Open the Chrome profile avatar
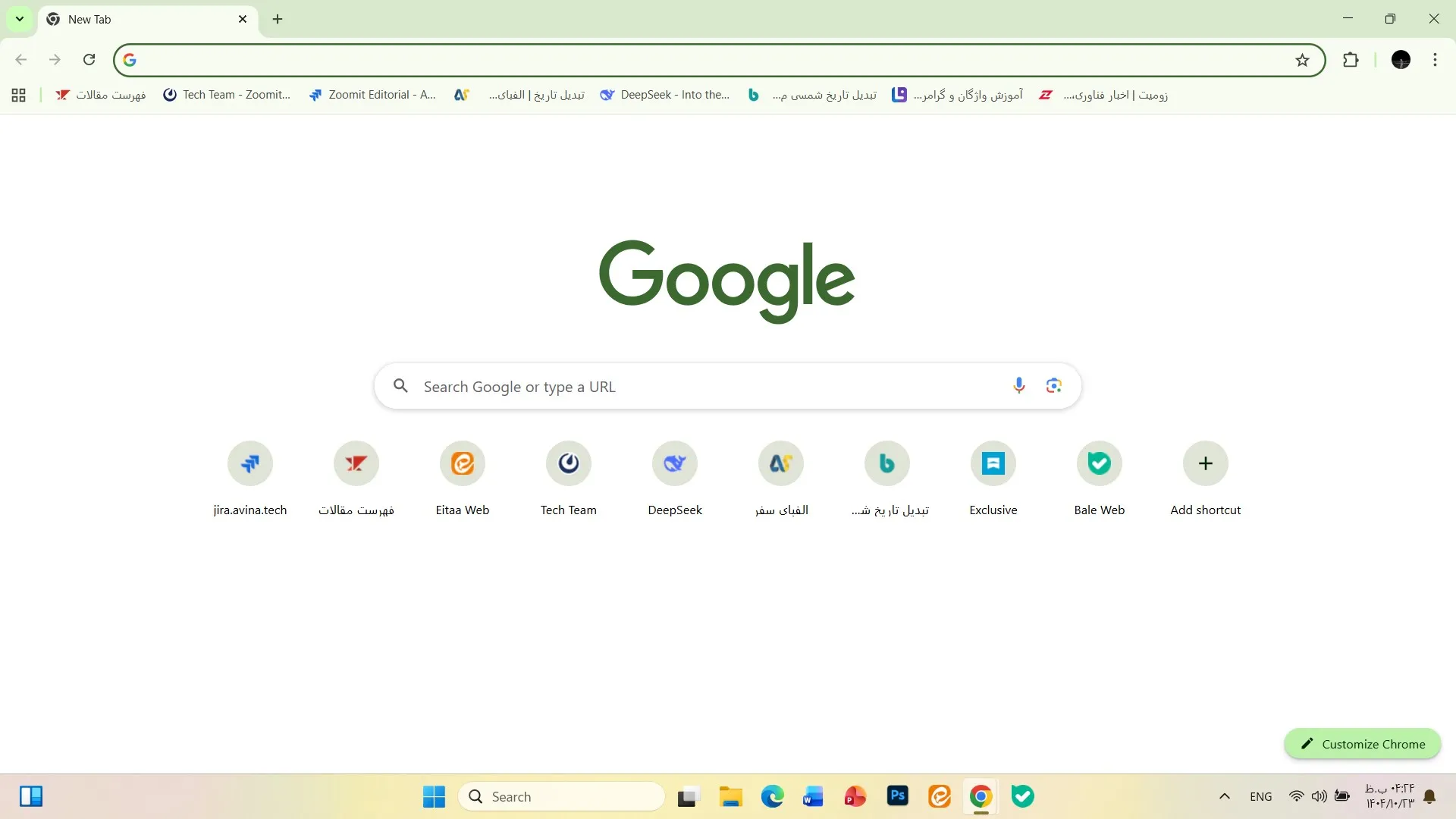The image size is (1456, 819). pos(1401,59)
